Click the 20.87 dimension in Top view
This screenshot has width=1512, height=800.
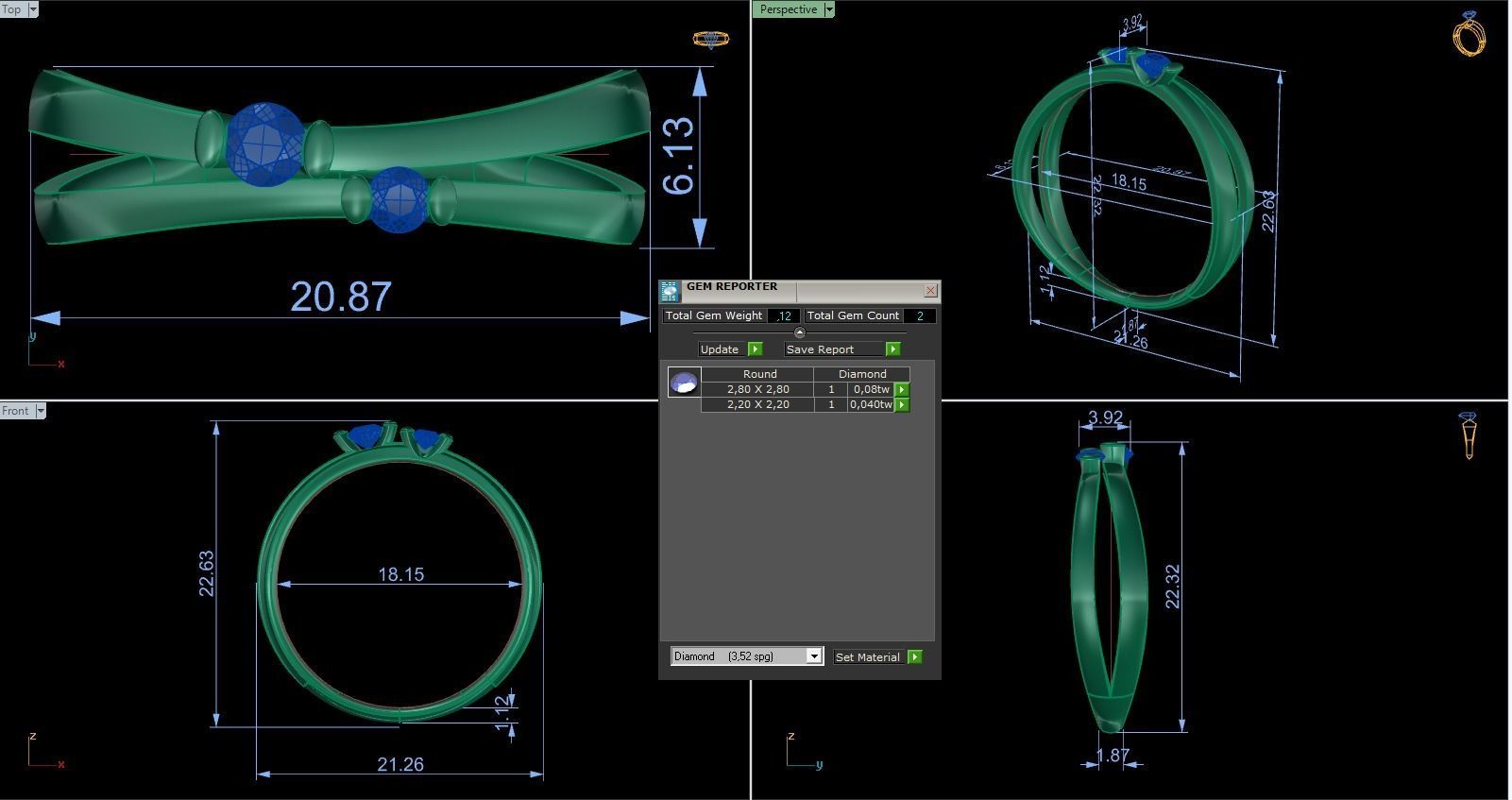click(341, 297)
